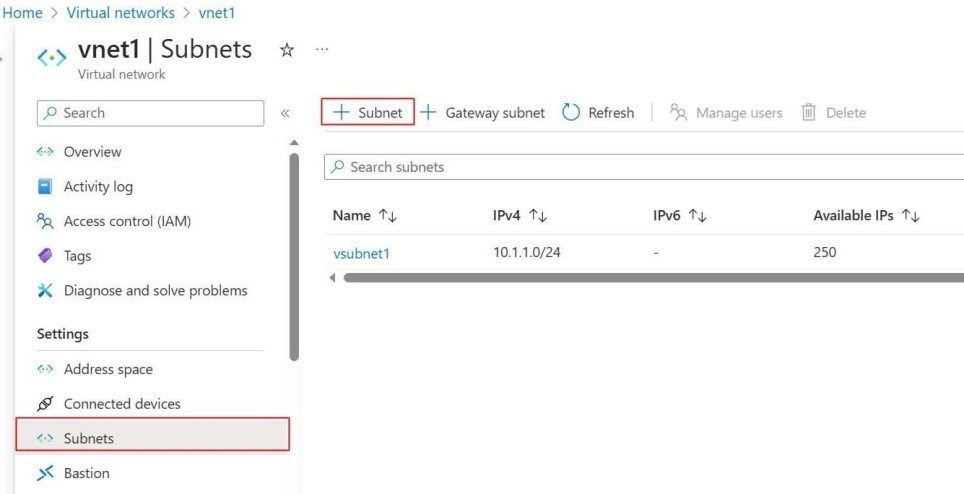
Task: Open the Activity log icon
Action: pos(45,187)
